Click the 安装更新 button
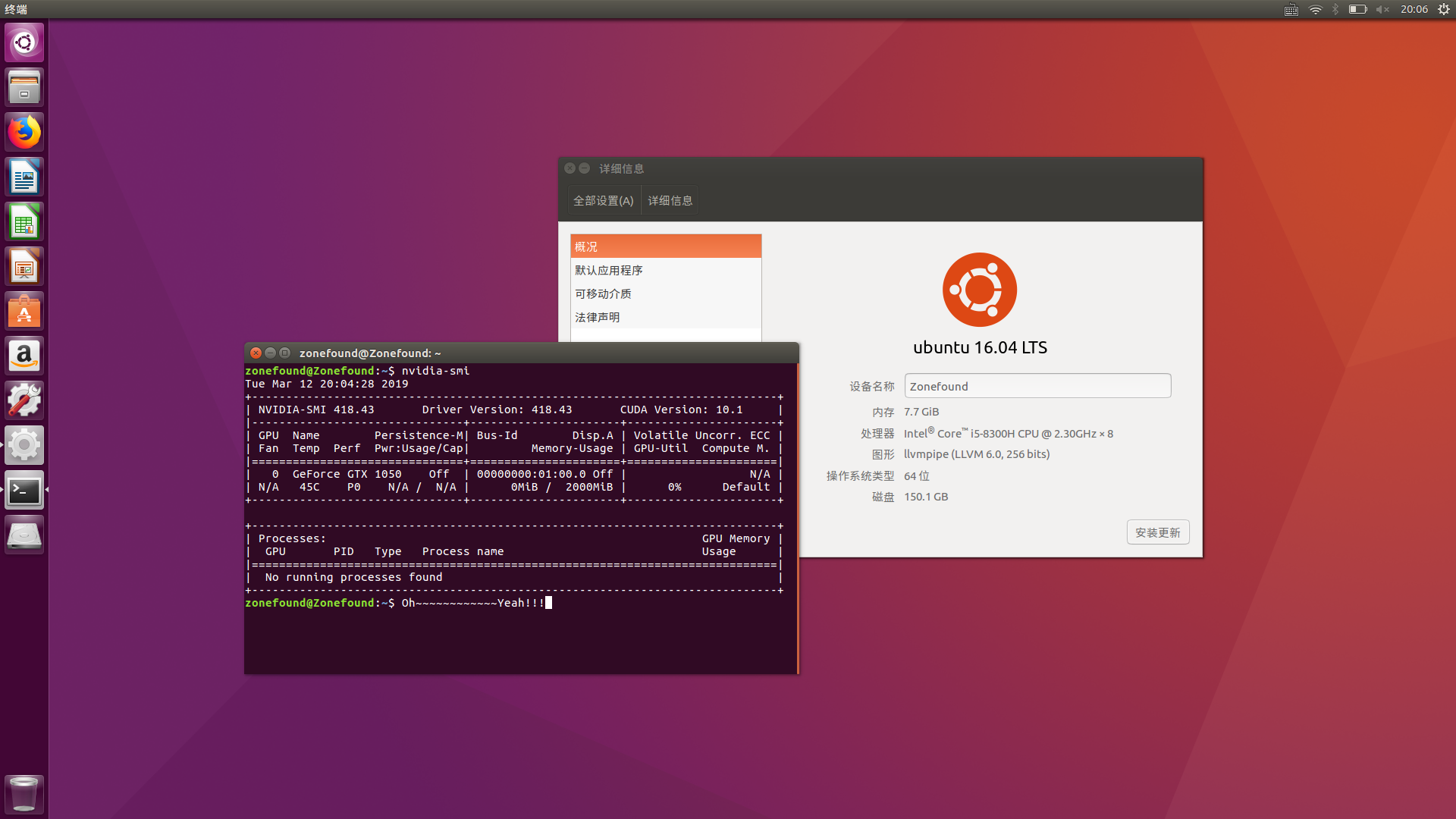Screen dimensions: 1456x819 coord(1158,532)
